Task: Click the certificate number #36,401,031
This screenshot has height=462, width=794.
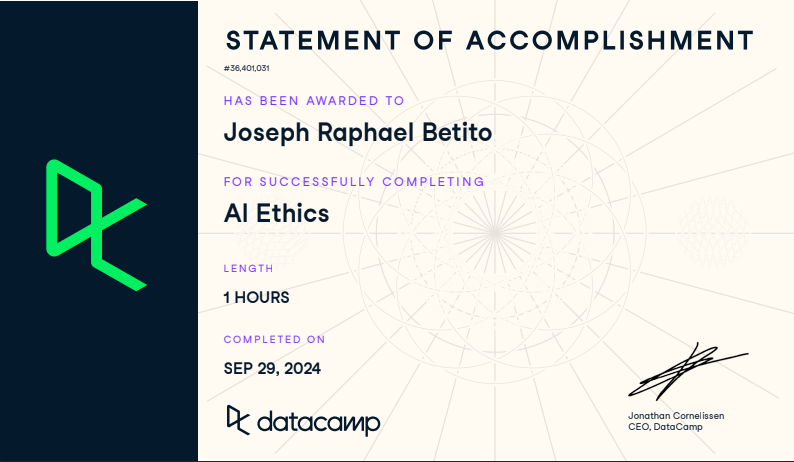Action: click(x=247, y=68)
